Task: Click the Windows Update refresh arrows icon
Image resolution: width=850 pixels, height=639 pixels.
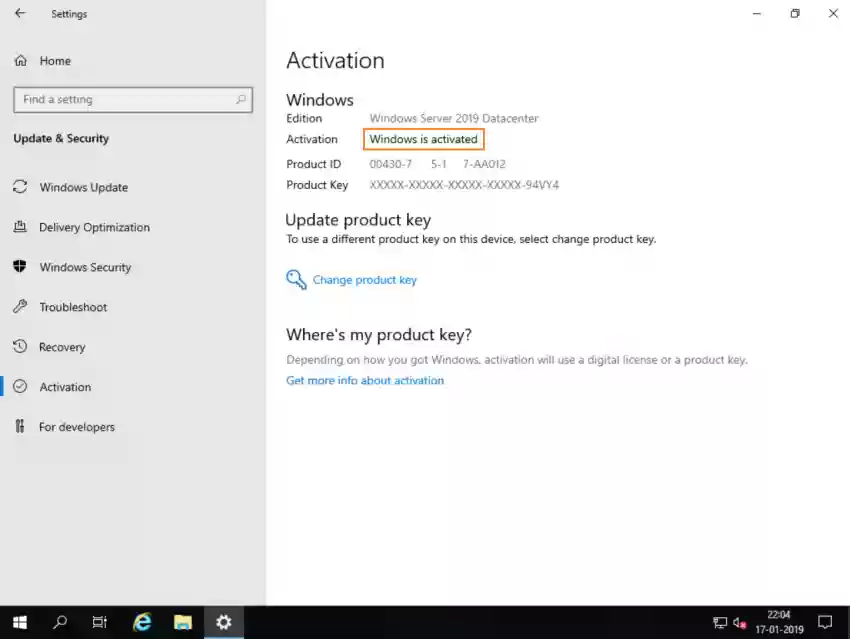Action: pos(20,187)
